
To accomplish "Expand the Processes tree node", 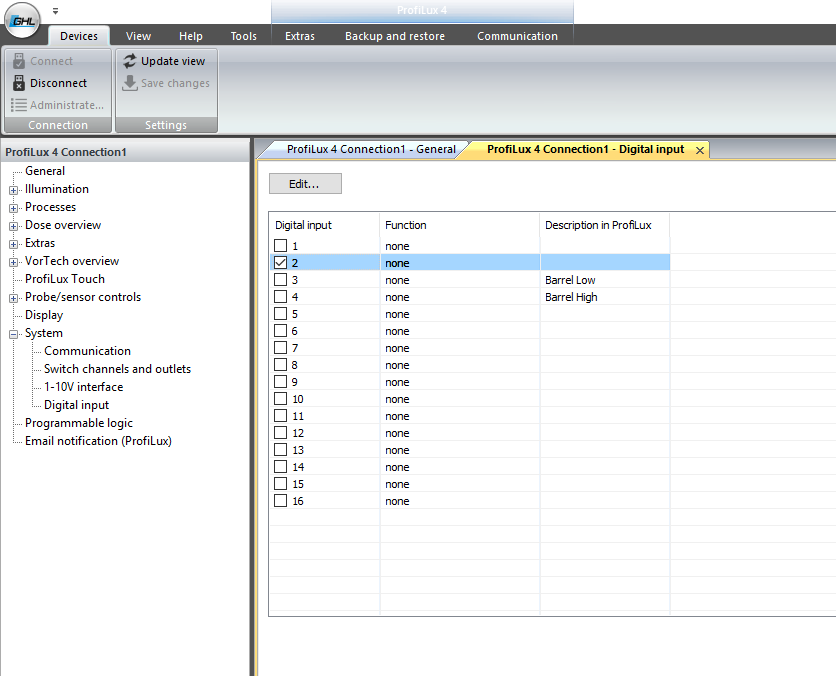I will [13, 208].
